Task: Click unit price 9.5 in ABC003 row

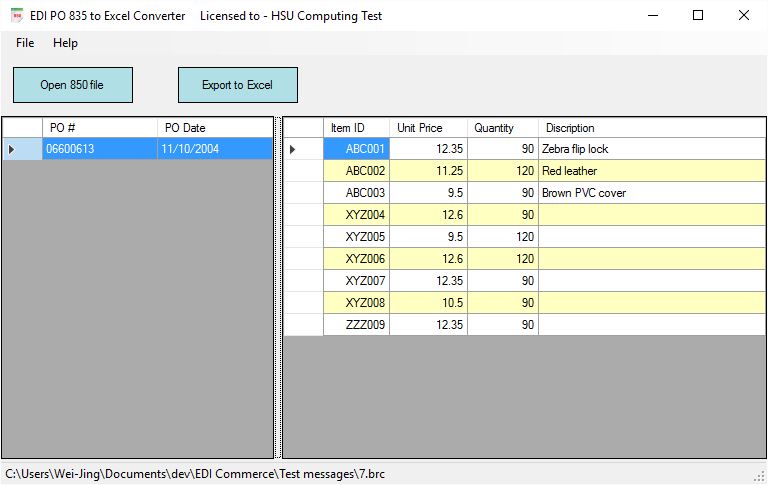Action: coord(429,193)
